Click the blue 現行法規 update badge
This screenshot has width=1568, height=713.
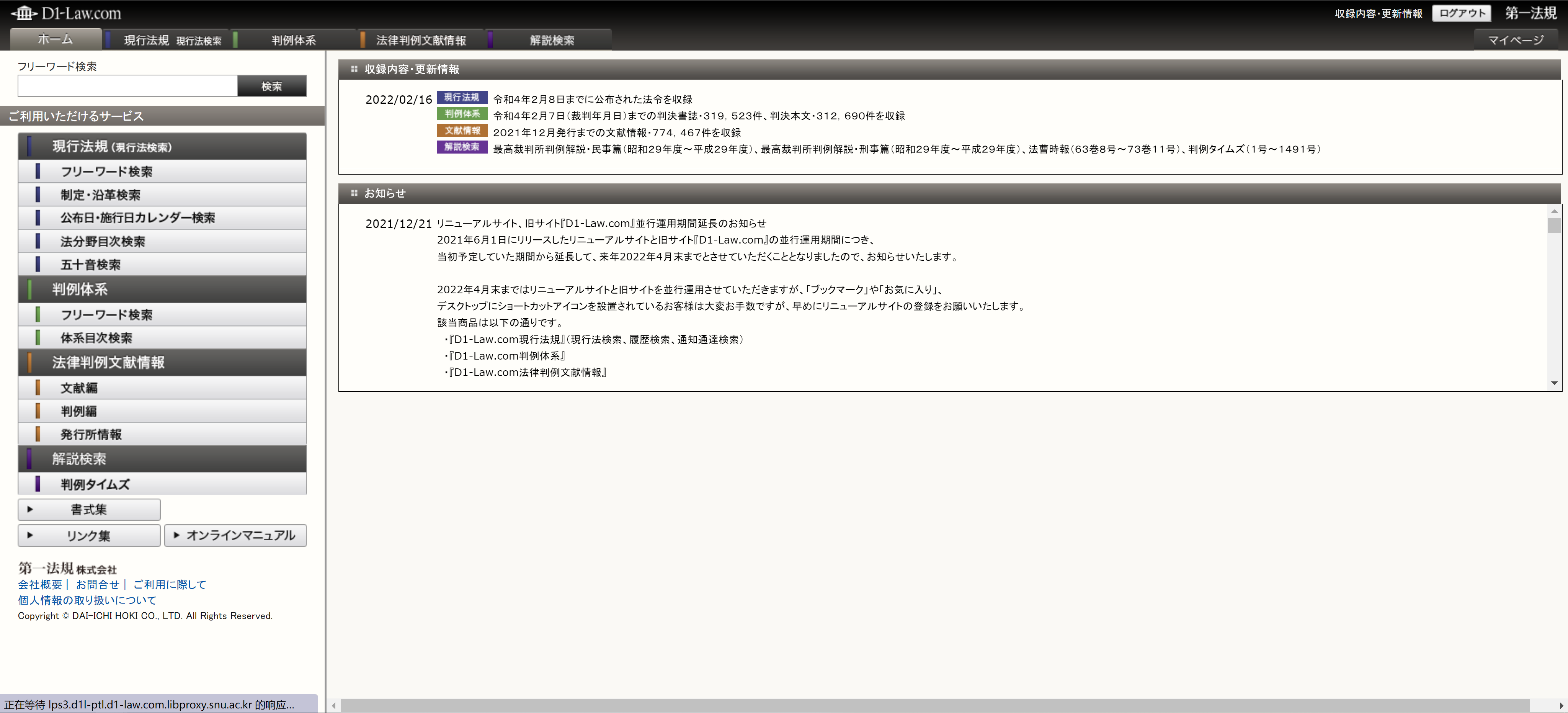click(461, 97)
